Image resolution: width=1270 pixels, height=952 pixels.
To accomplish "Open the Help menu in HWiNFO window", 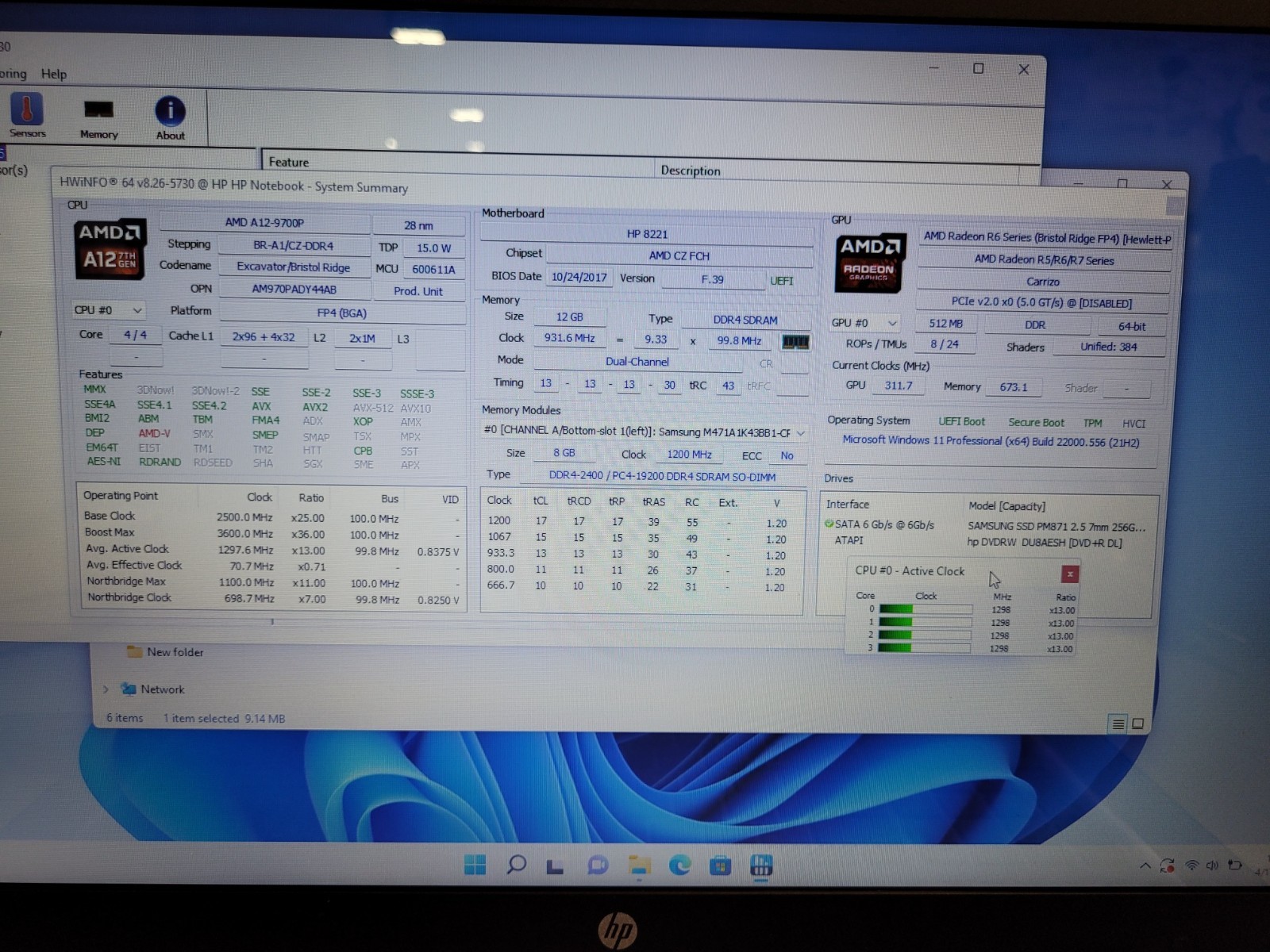I will click(x=54, y=74).
